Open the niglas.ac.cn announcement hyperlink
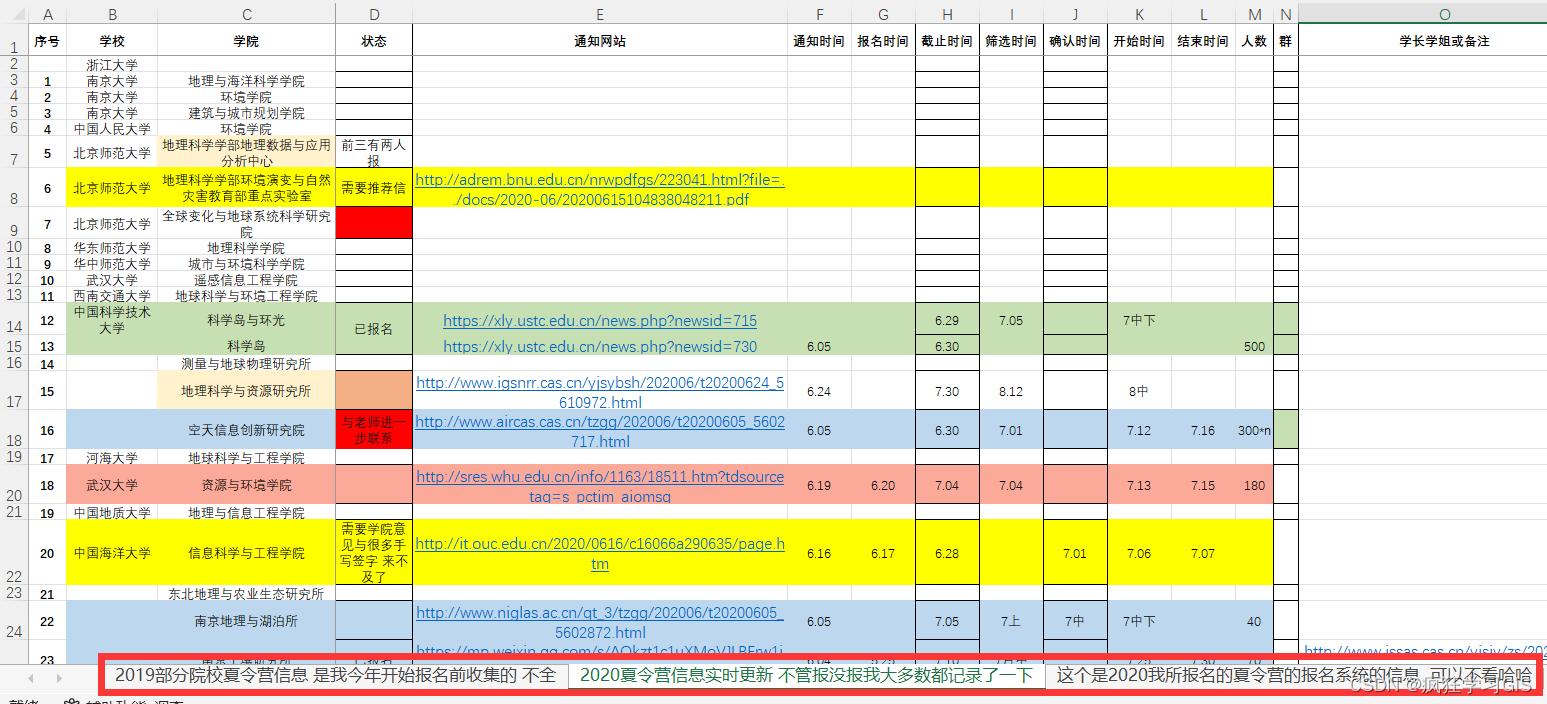Image resolution: width=1547 pixels, height=704 pixels. (600, 620)
